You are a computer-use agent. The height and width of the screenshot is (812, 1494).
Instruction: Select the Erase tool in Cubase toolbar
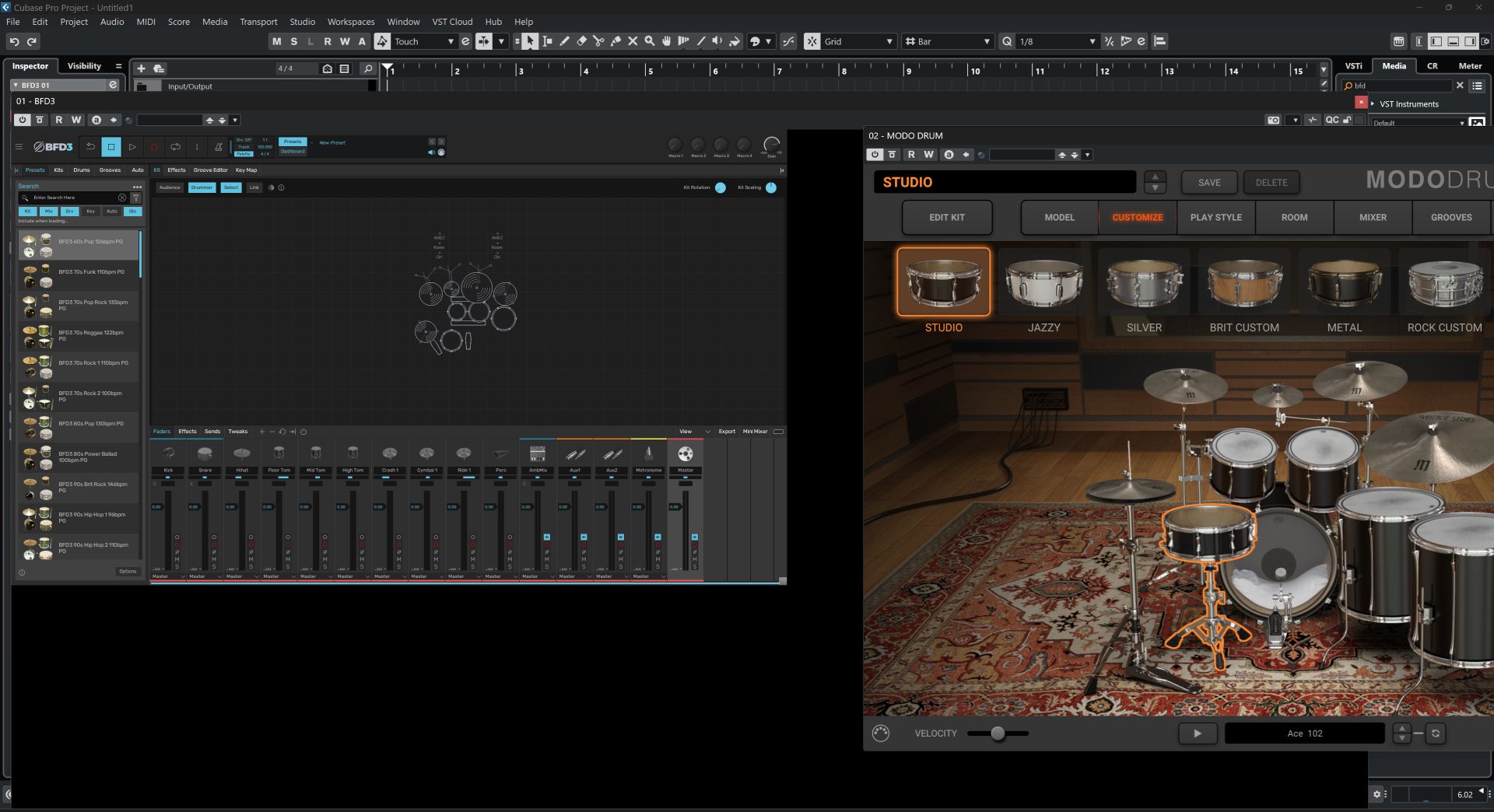point(581,41)
